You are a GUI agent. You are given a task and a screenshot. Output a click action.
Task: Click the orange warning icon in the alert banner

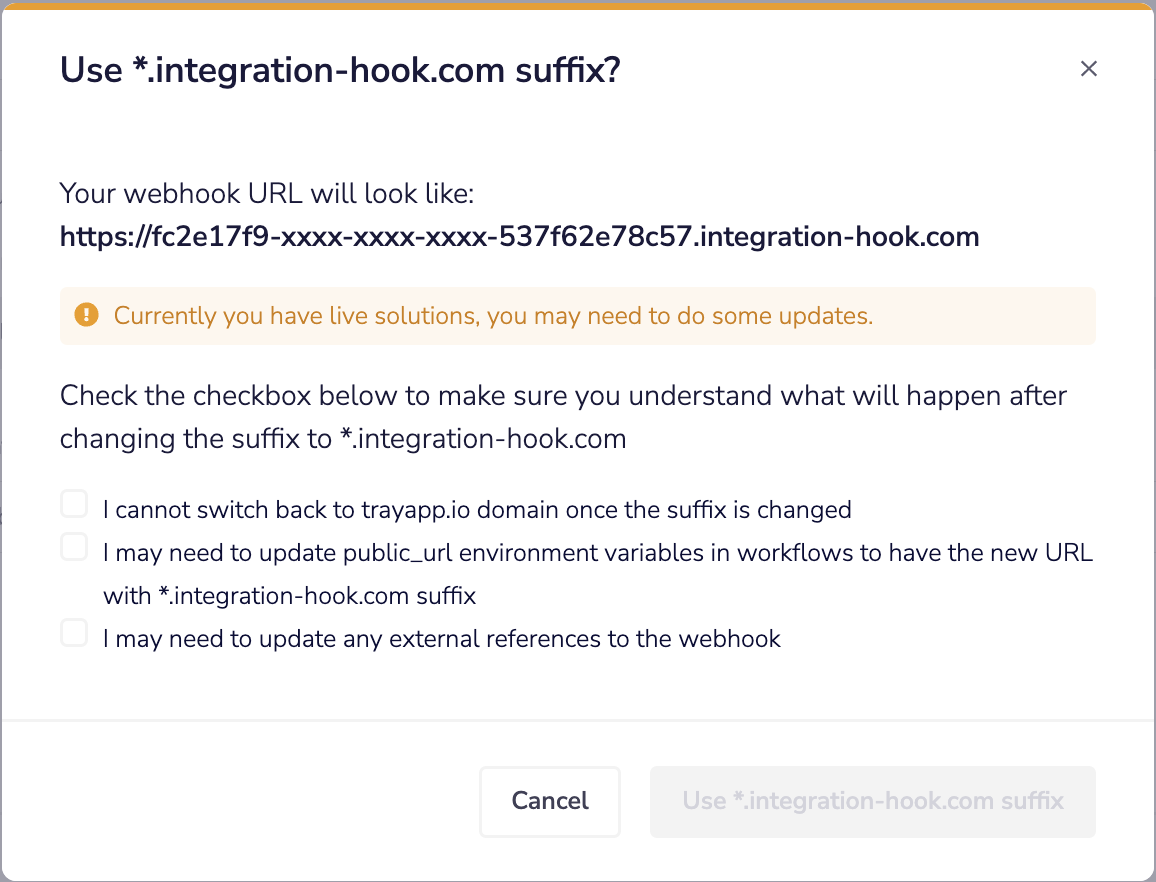point(87,315)
